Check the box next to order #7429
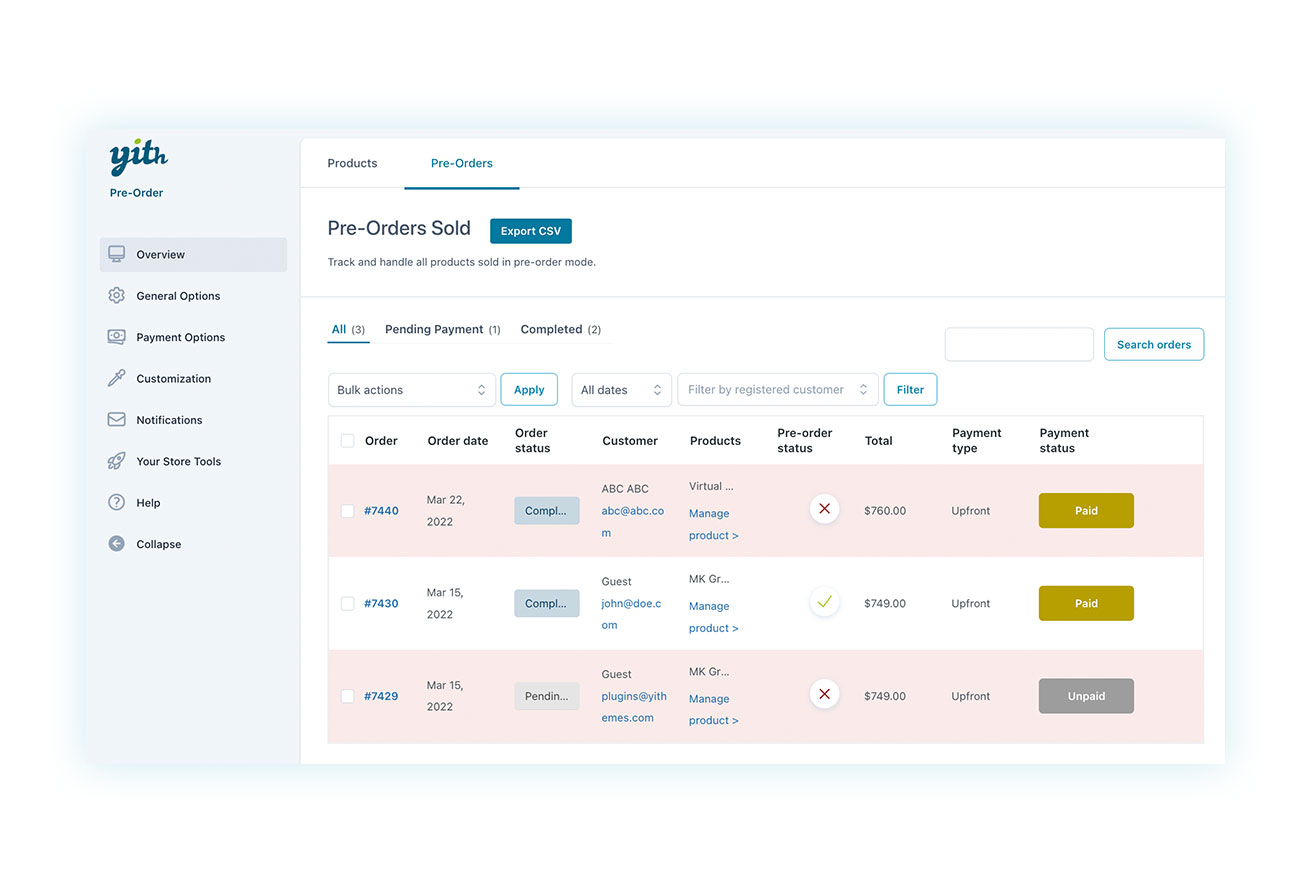This screenshot has height=869, width=1300. tap(347, 696)
